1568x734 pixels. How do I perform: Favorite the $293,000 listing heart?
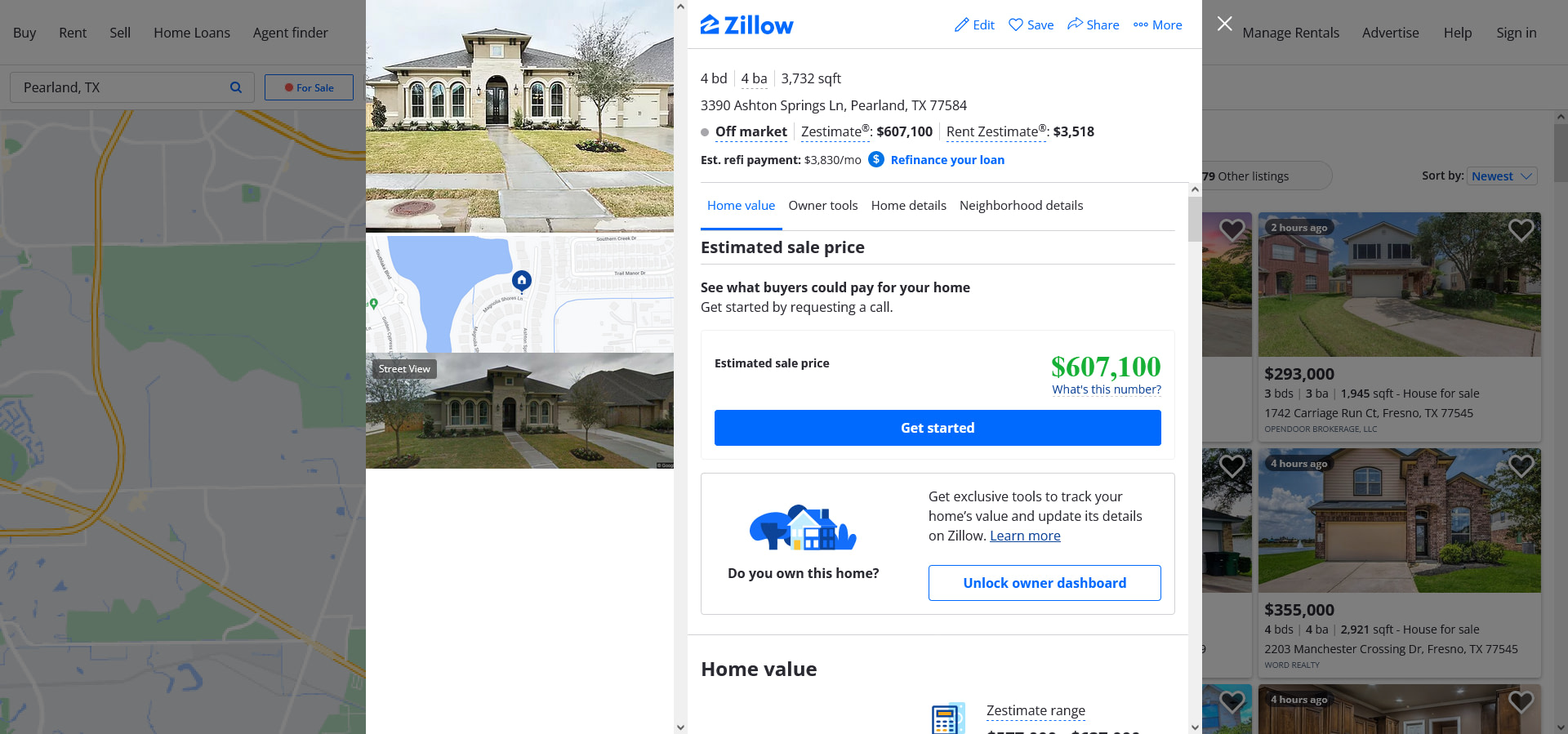[1521, 230]
